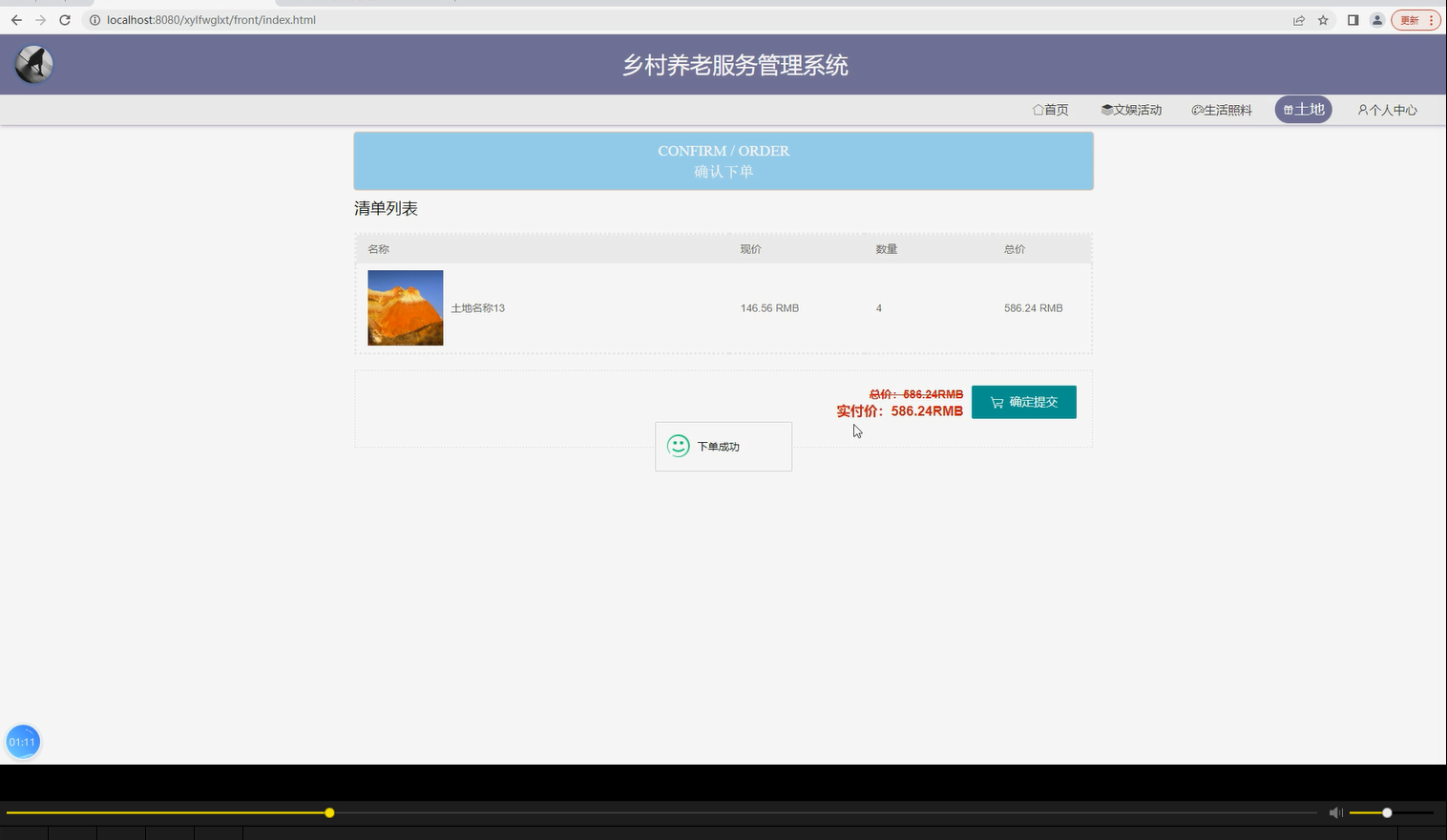Switch to the 生活照料 navigation tab
Screen dimensions: 1447x840
tap(1222, 109)
